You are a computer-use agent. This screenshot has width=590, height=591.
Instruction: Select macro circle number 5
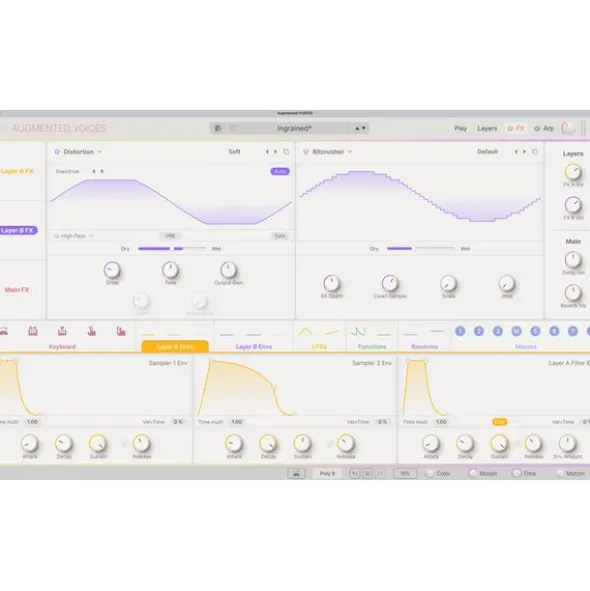pyautogui.click(x=535, y=331)
